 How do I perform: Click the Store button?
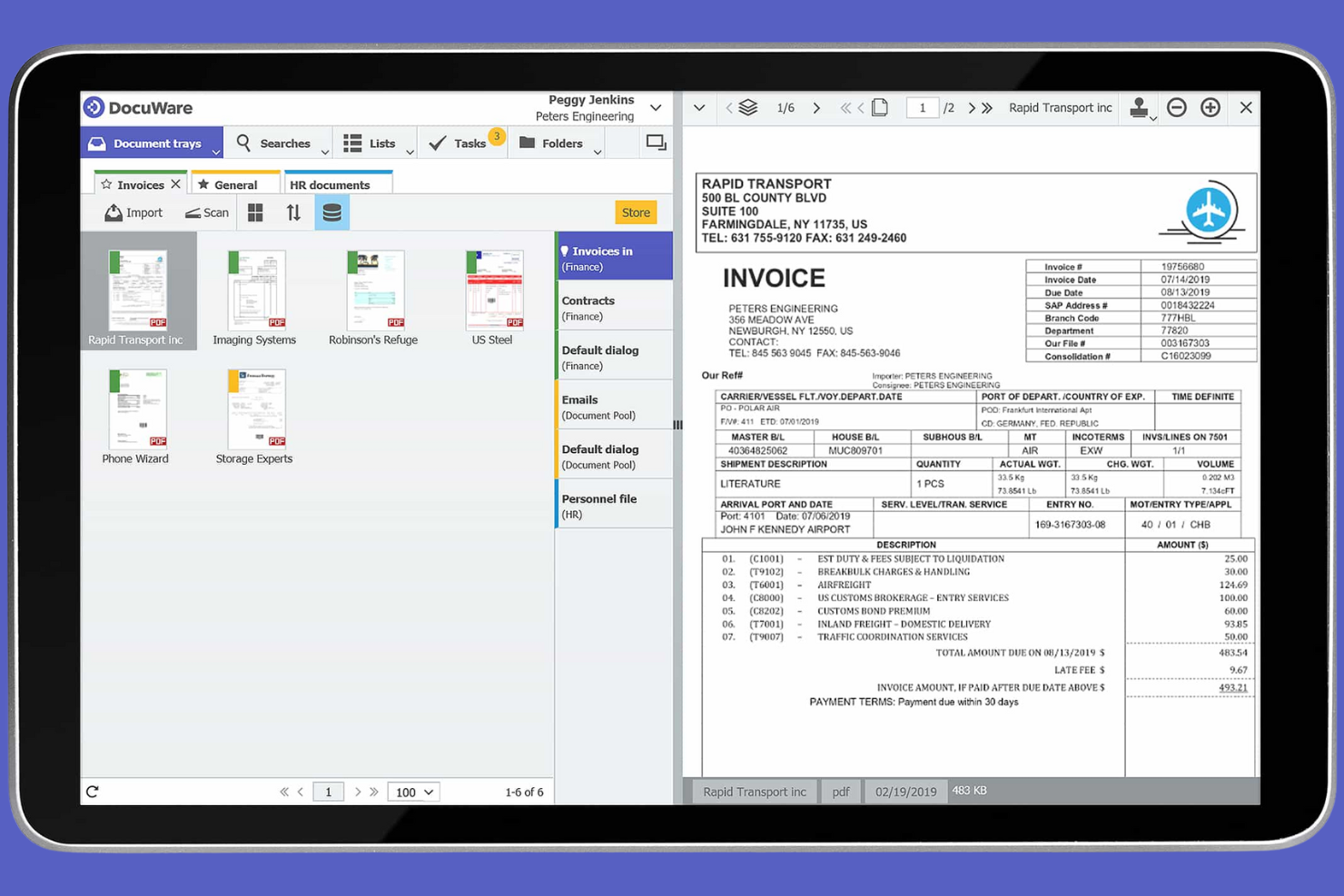click(x=636, y=212)
